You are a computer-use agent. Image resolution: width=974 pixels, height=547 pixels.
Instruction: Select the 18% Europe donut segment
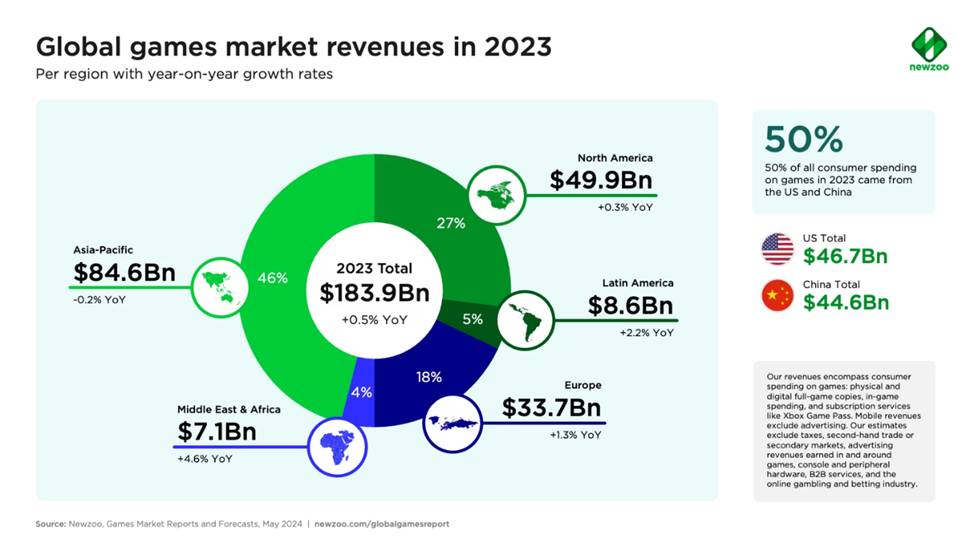point(438,377)
